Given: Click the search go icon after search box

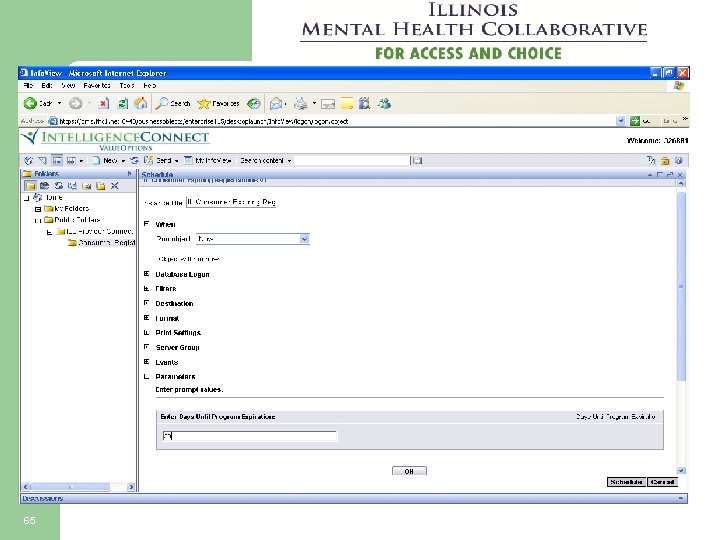Looking at the screenshot, I should coord(417,160).
